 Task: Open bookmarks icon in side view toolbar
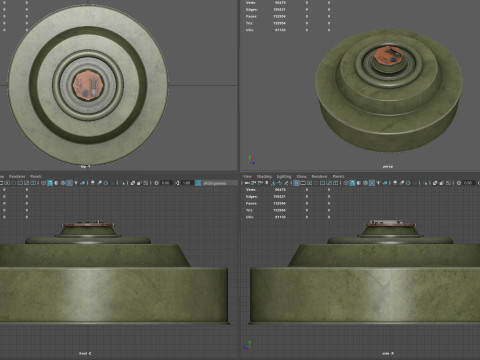266,183
